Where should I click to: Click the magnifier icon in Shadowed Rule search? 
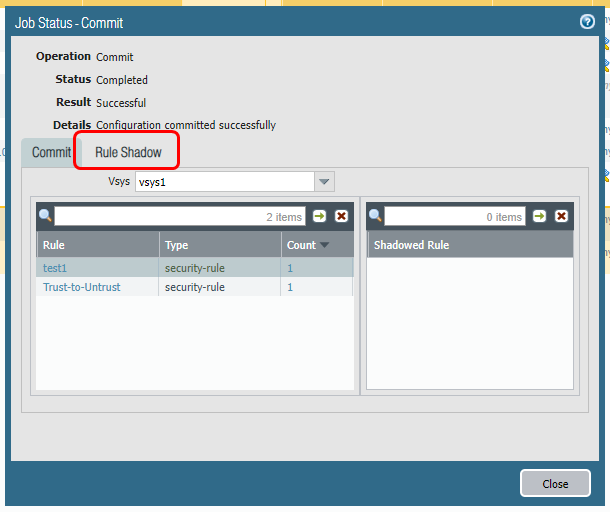[375, 216]
